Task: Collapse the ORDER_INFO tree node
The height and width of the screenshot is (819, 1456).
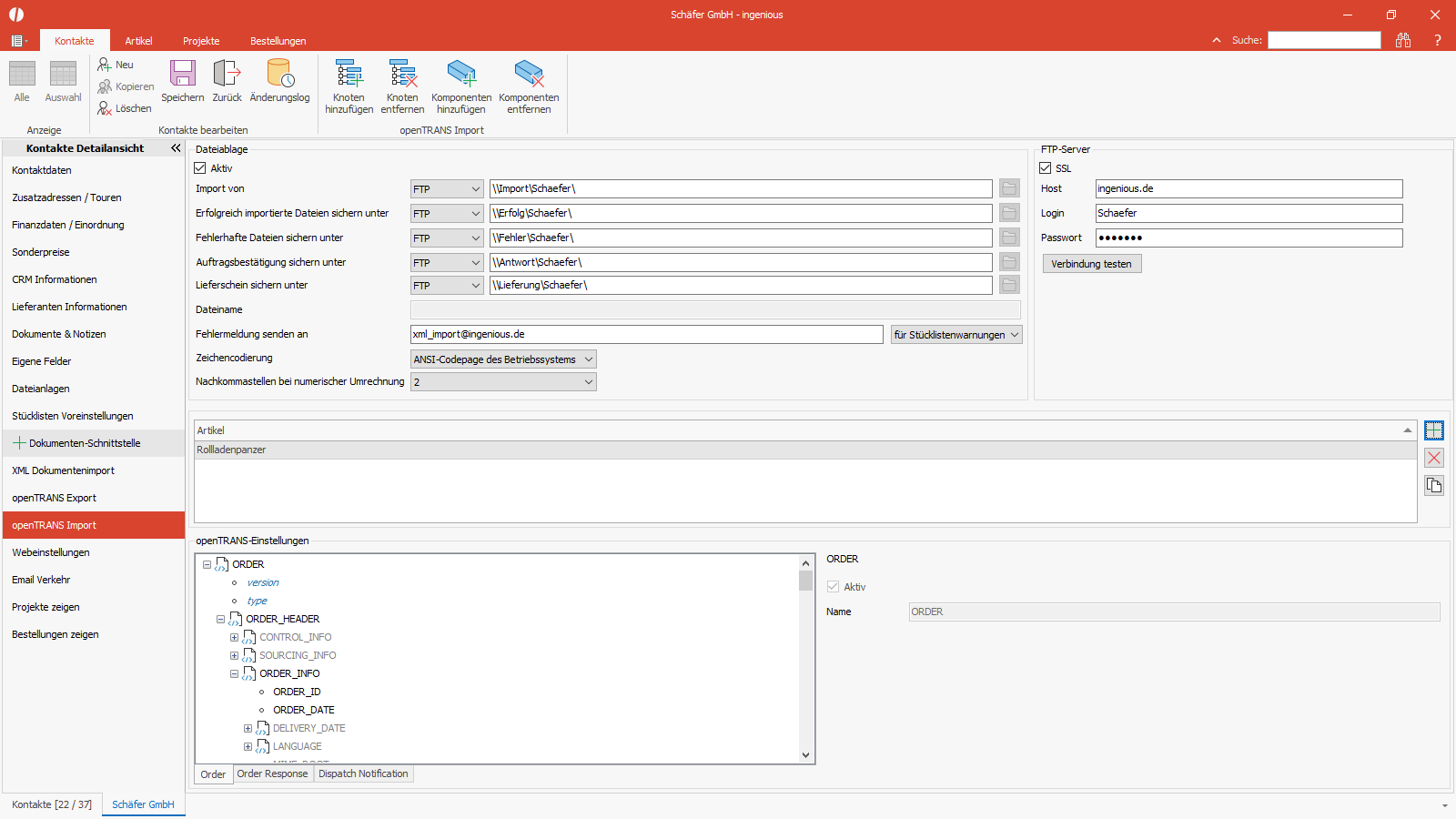Action: (x=234, y=674)
